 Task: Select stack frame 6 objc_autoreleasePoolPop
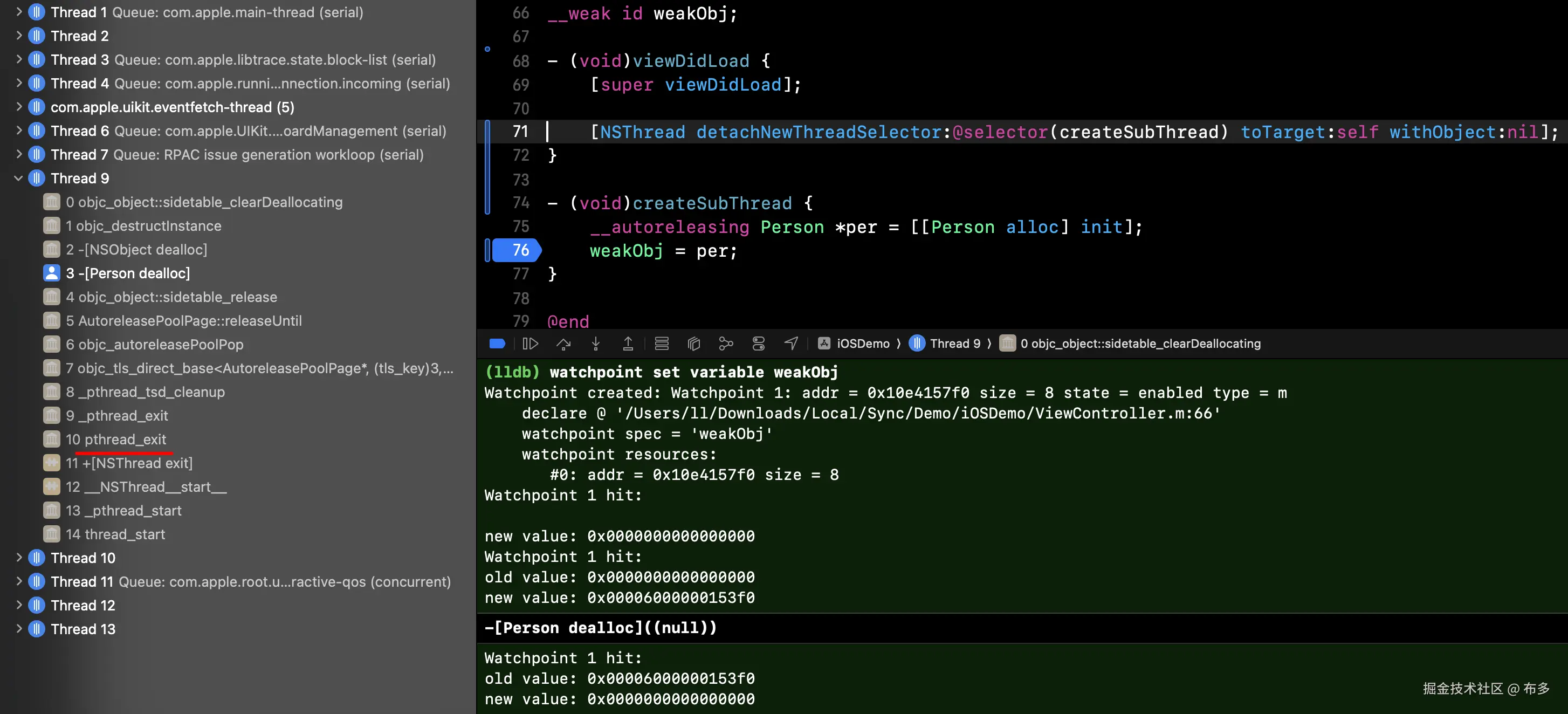[155, 345]
